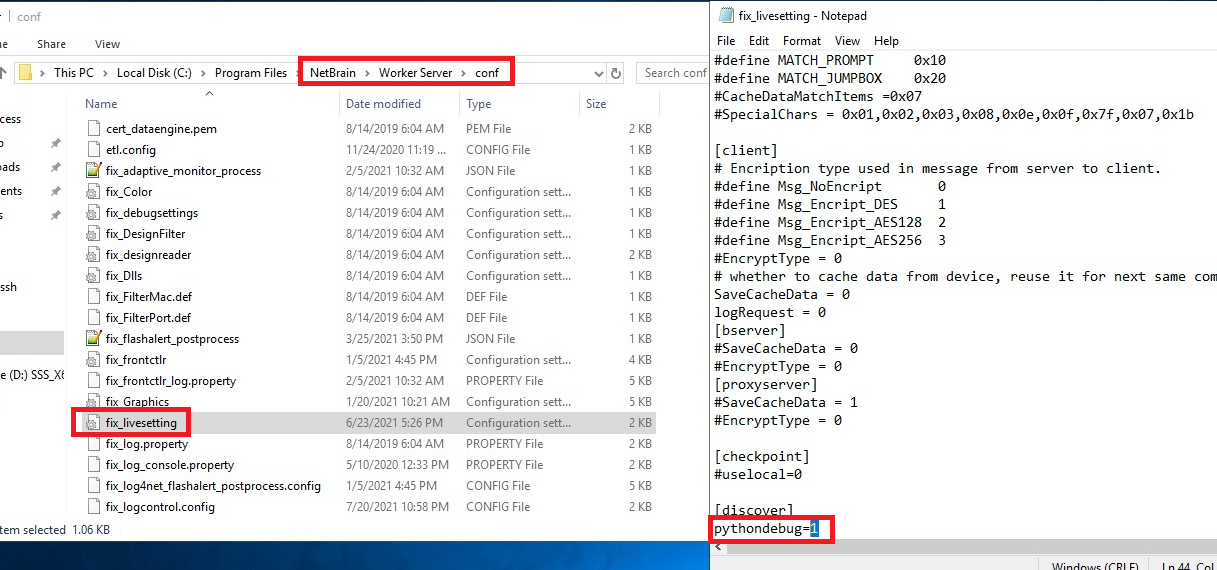Expand chevron after This PC breadcrumb

(x=107, y=73)
